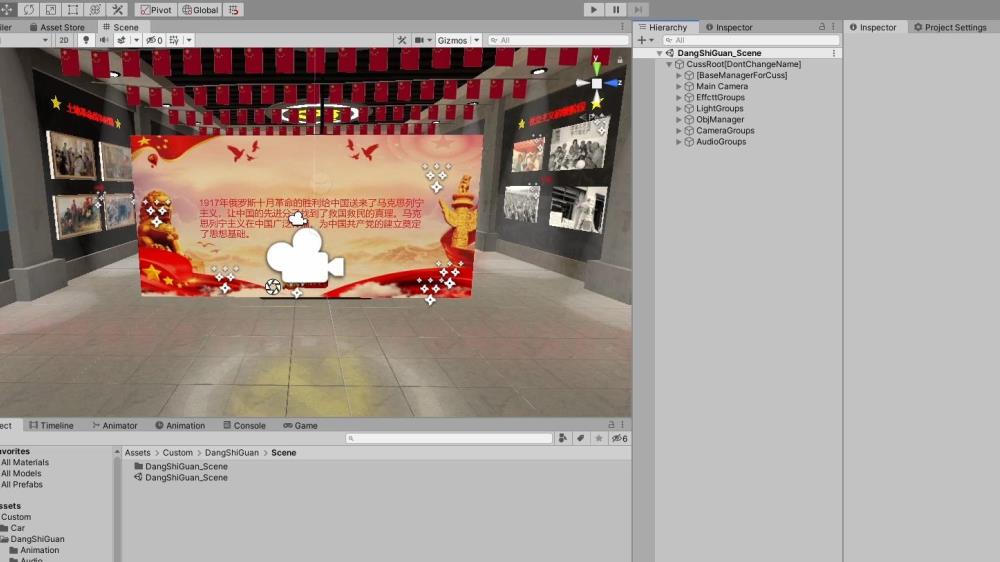Toggle Global/Local handle rotation

tap(199, 10)
